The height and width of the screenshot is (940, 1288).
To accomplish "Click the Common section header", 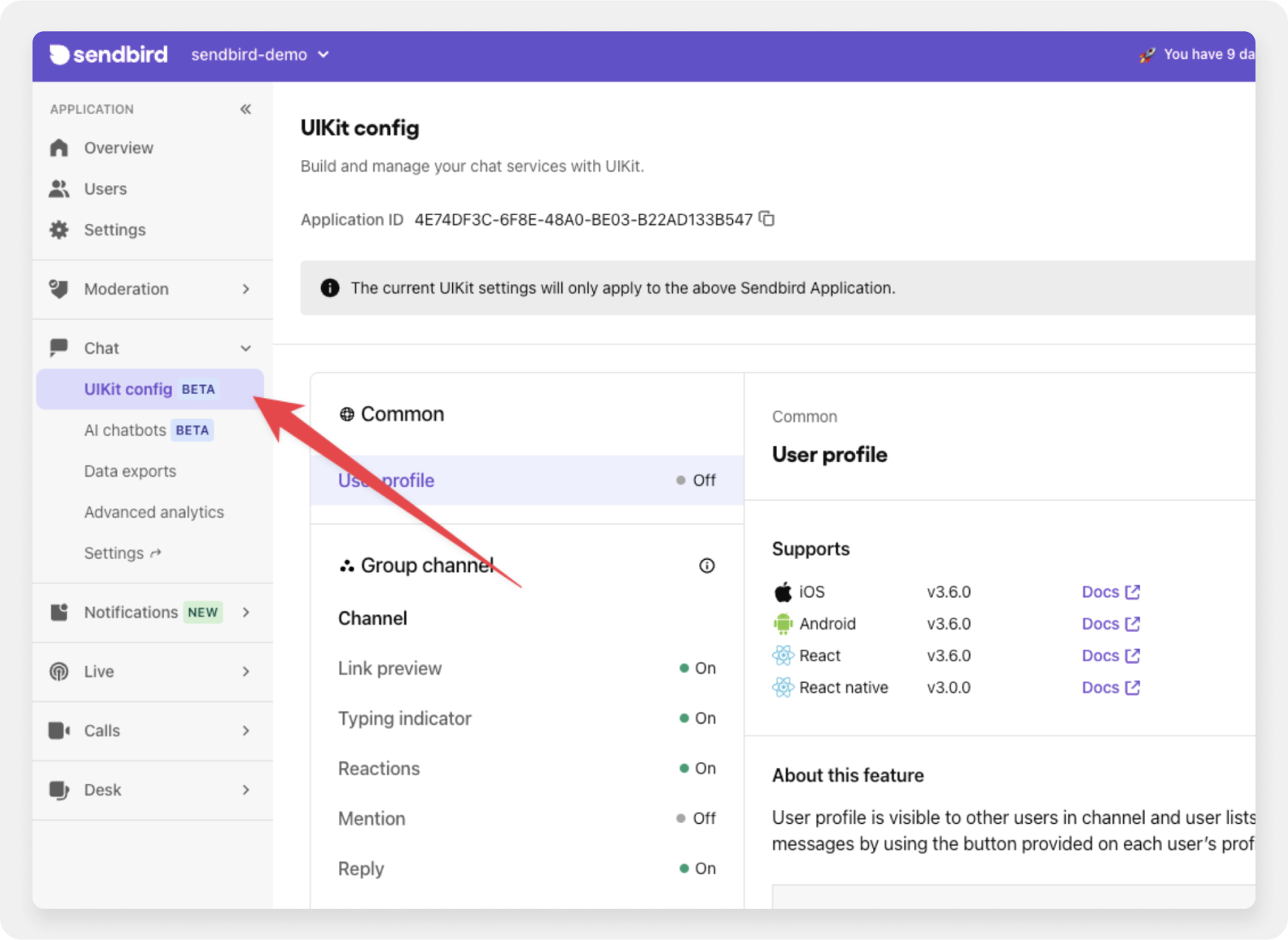I will [392, 414].
